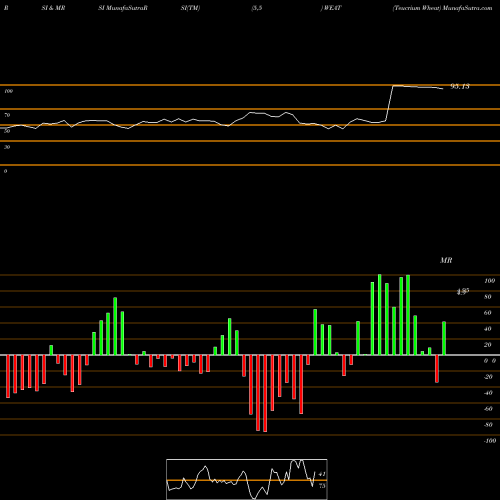Screen dimensions: 500x500
Task: Click the MR axis label 80
Action: pyautogui.click(x=488, y=297)
